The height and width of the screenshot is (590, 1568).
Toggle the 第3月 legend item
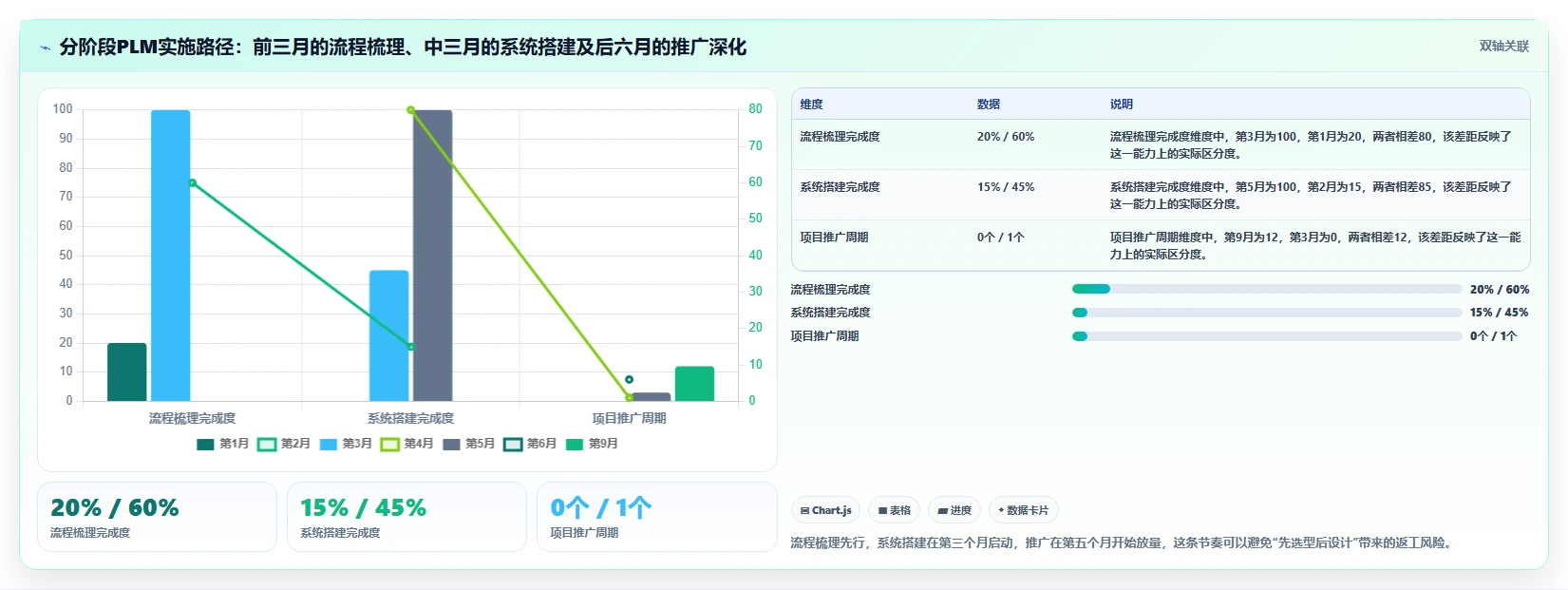[346, 444]
